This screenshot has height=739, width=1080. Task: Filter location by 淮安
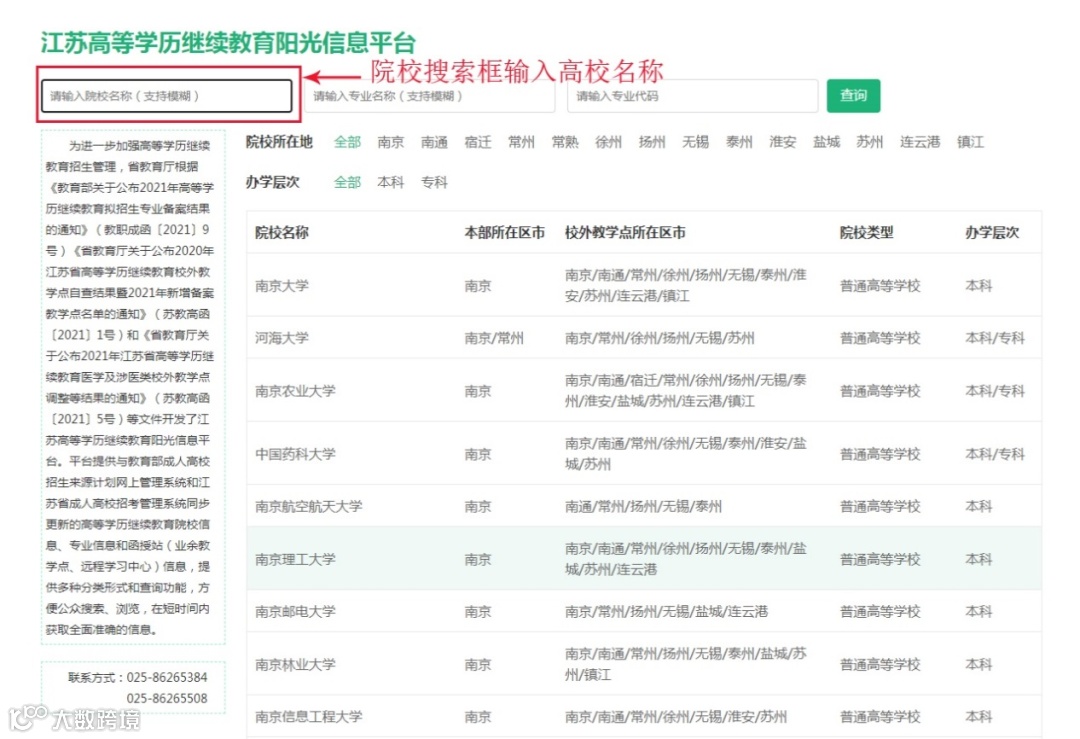(782, 142)
